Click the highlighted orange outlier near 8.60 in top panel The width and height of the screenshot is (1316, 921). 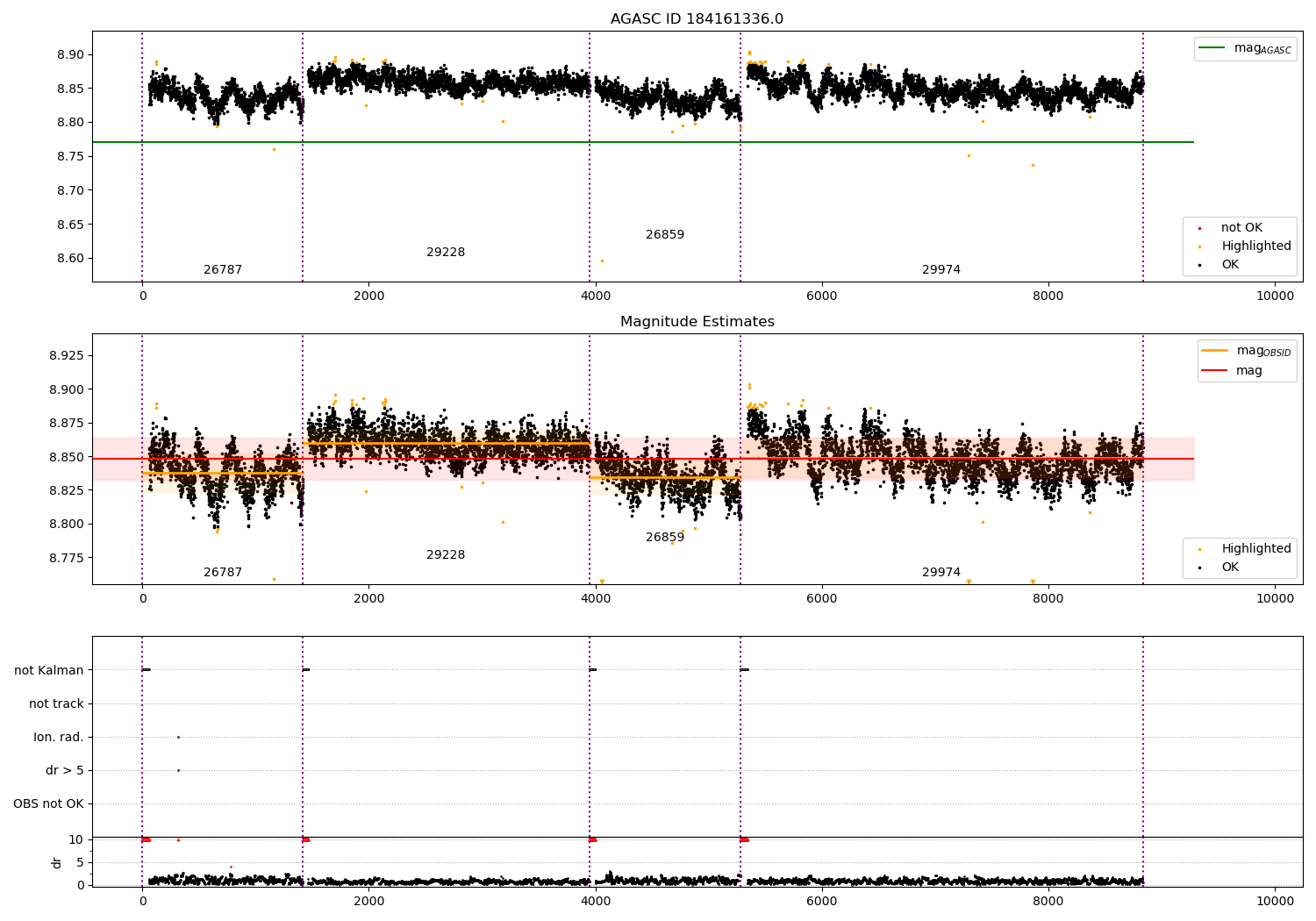602,261
